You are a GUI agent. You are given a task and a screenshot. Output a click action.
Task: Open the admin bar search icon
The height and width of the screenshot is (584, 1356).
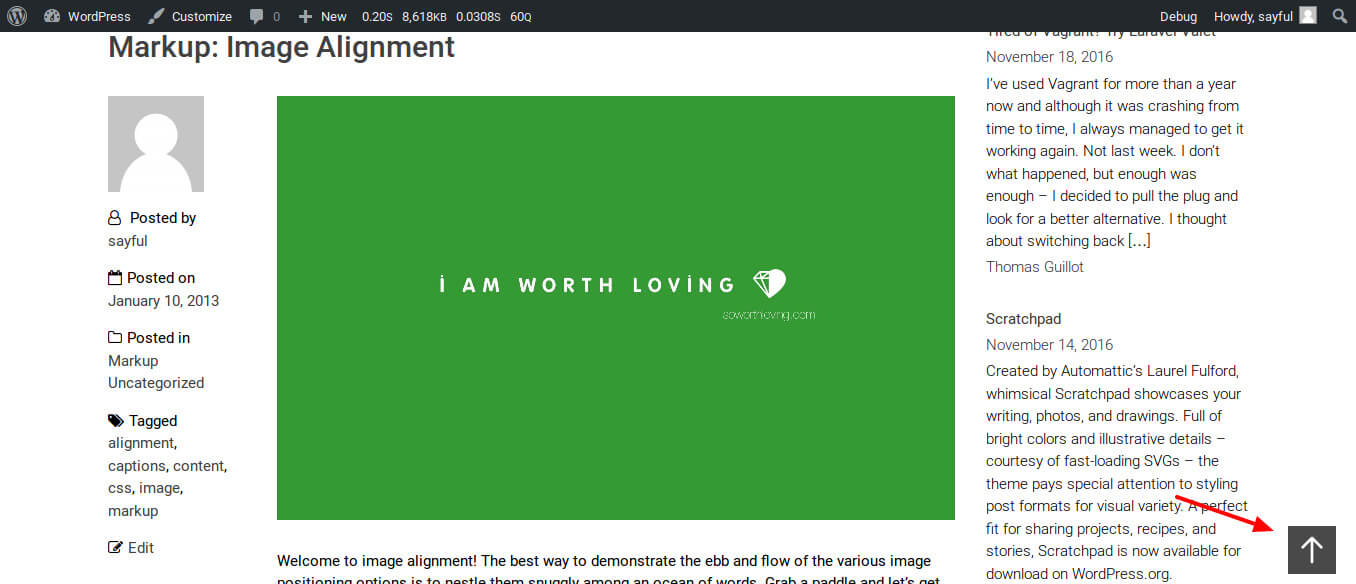(1340, 16)
